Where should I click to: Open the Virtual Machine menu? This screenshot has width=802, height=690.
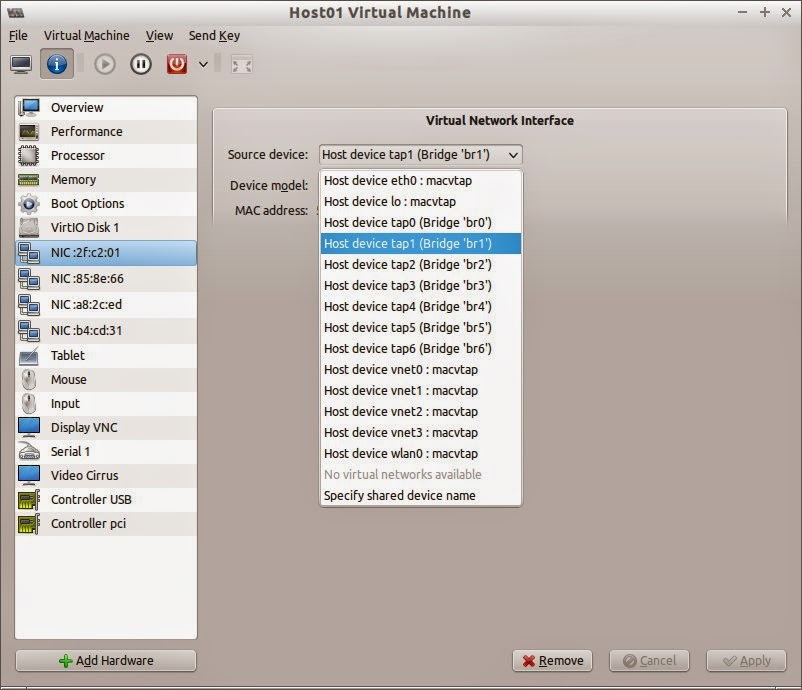(x=86, y=35)
